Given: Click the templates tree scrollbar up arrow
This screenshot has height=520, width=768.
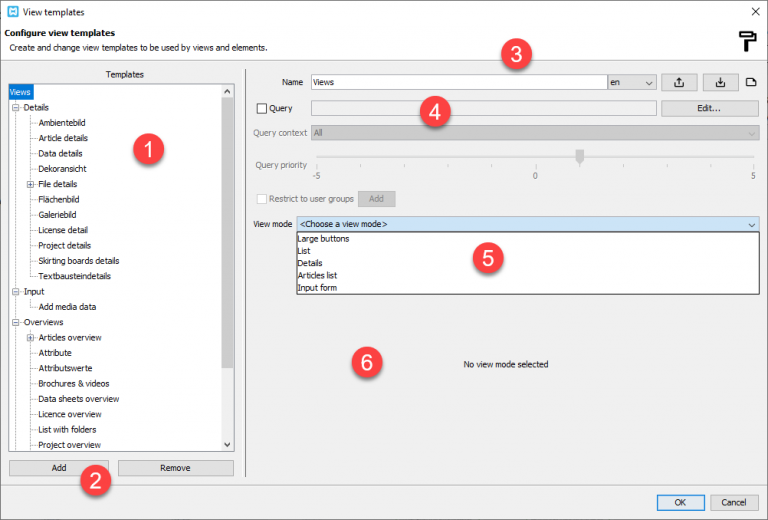Looking at the screenshot, I should [x=227, y=92].
